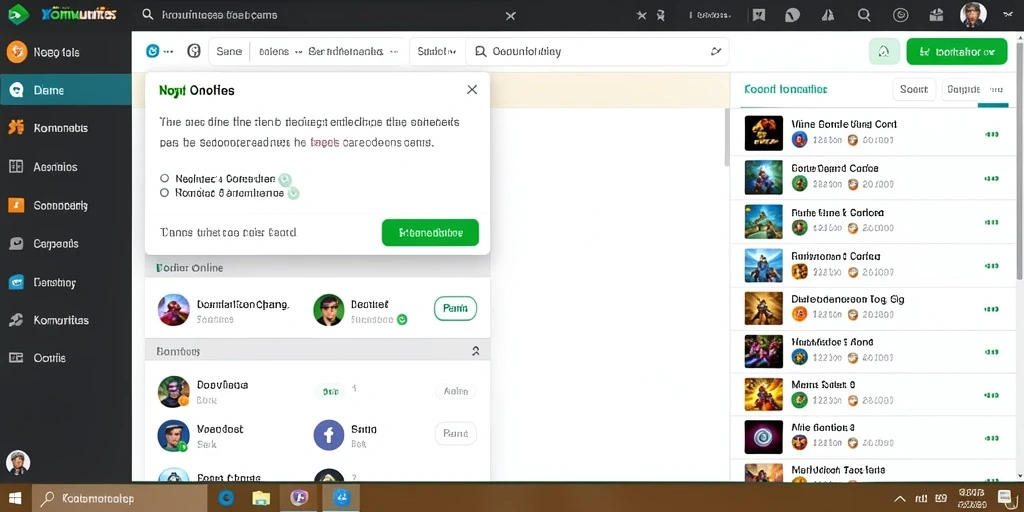Open File Explorer from the taskbar
The height and width of the screenshot is (512, 1024).
coord(261,498)
